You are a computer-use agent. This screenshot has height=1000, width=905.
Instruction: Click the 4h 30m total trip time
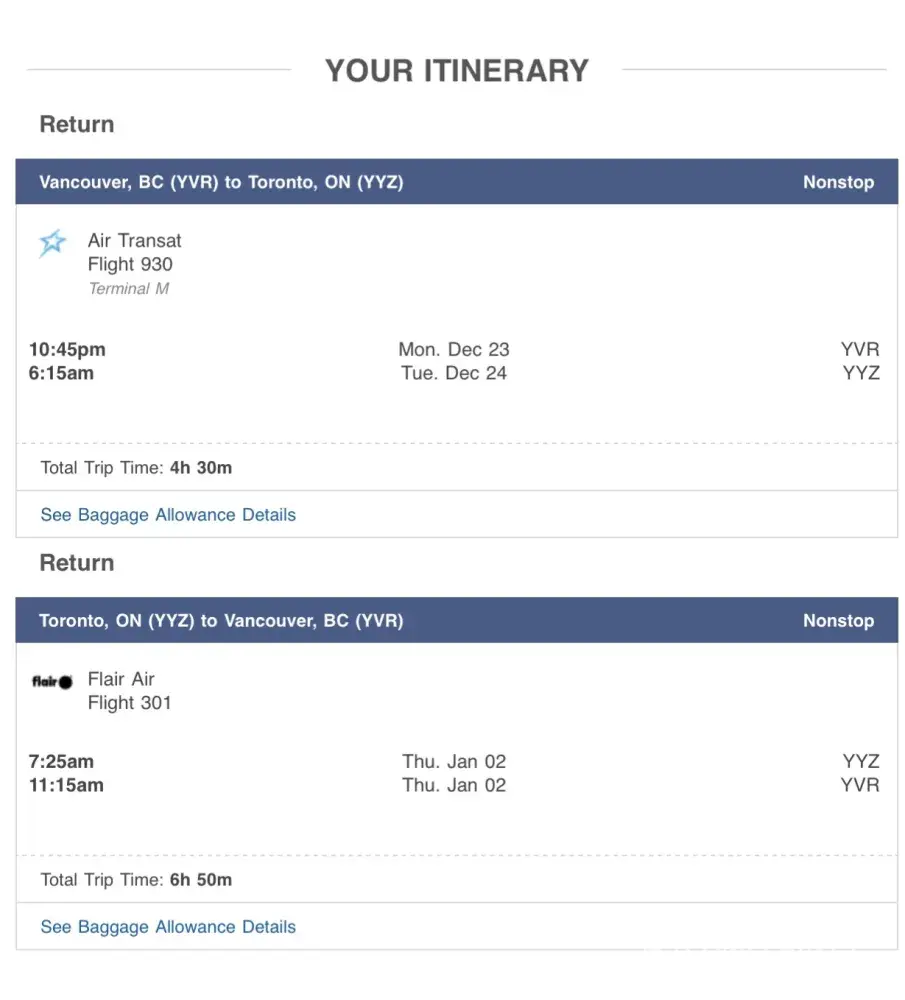[x=201, y=467]
